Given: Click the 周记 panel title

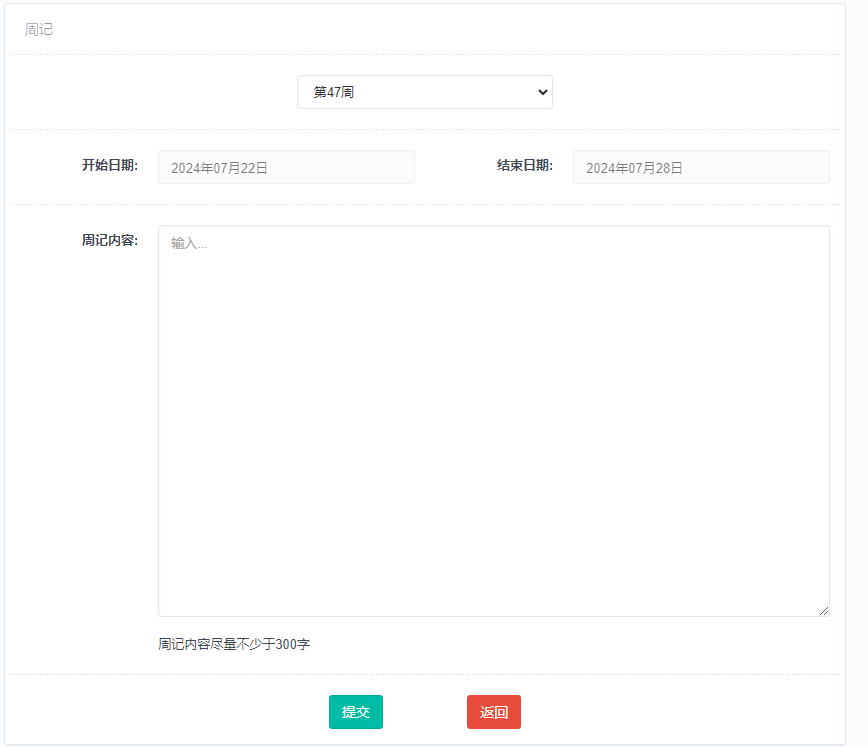Looking at the screenshot, I should (x=39, y=30).
